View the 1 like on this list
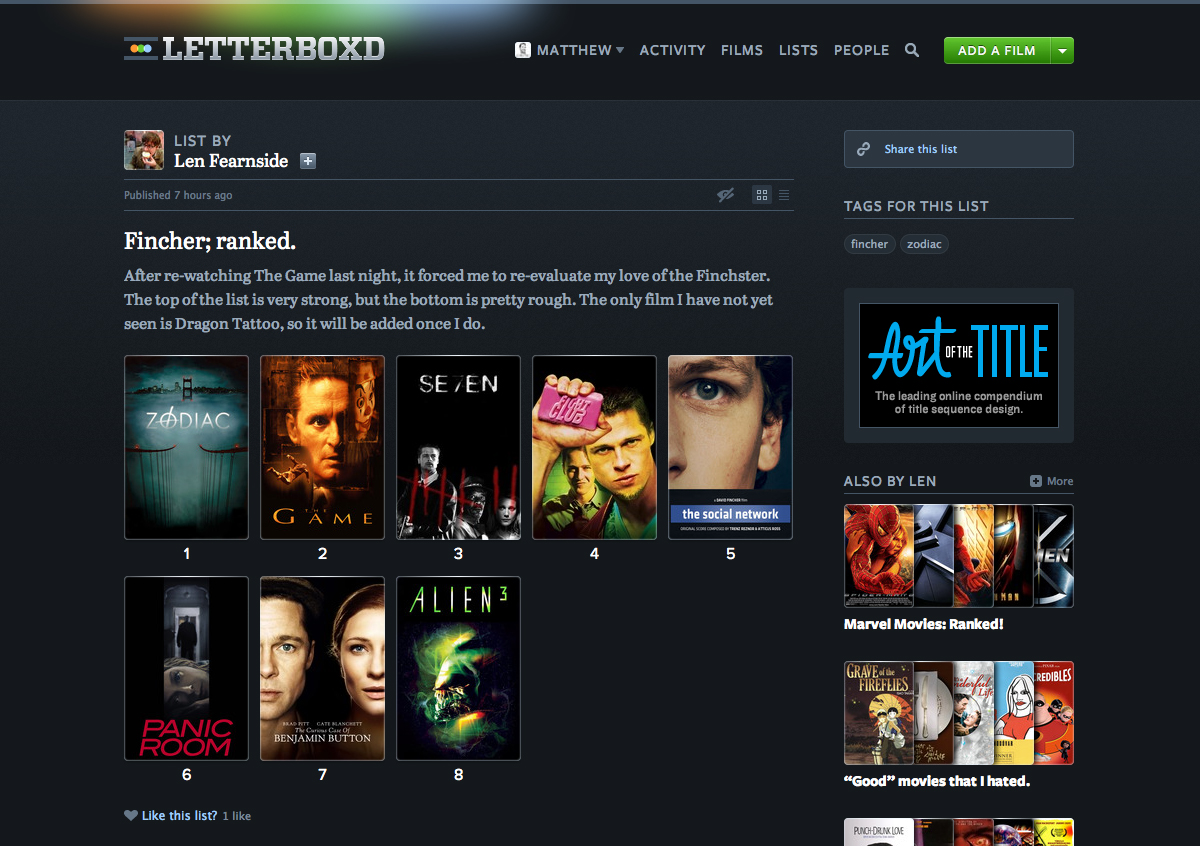1200x846 pixels. click(236, 815)
